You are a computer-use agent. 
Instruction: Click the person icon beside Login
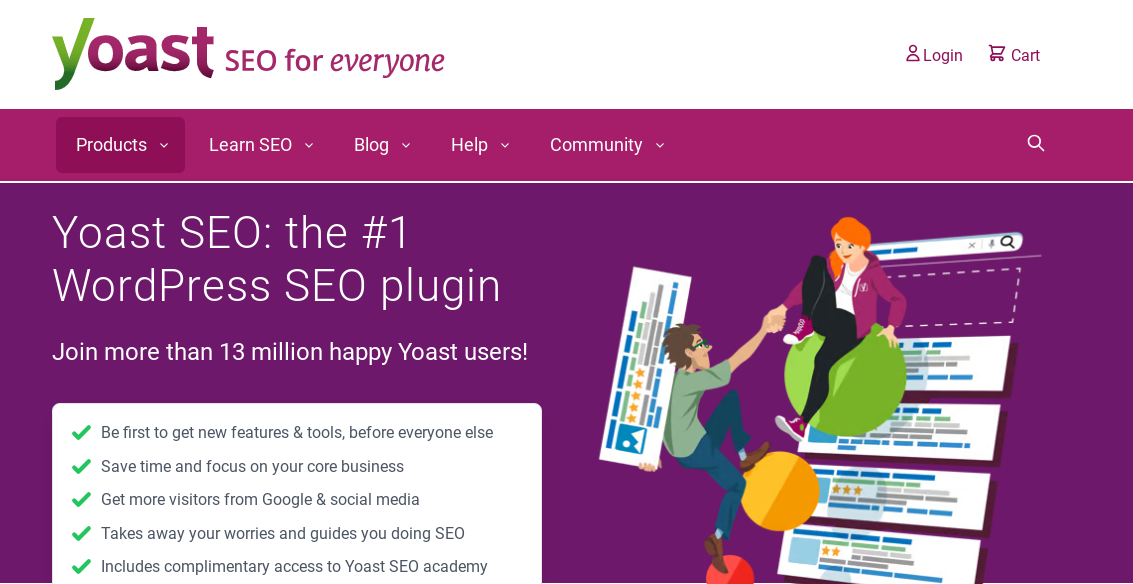(913, 53)
